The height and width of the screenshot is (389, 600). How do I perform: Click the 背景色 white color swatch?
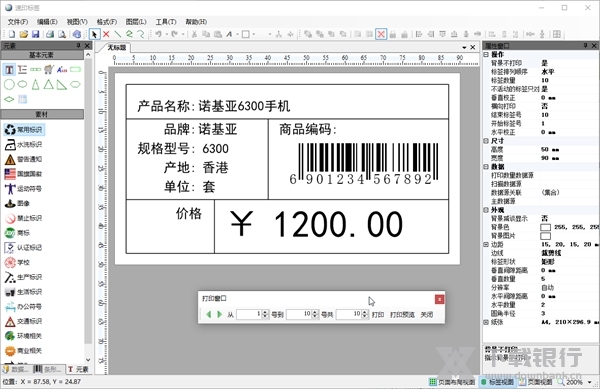coord(545,228)
